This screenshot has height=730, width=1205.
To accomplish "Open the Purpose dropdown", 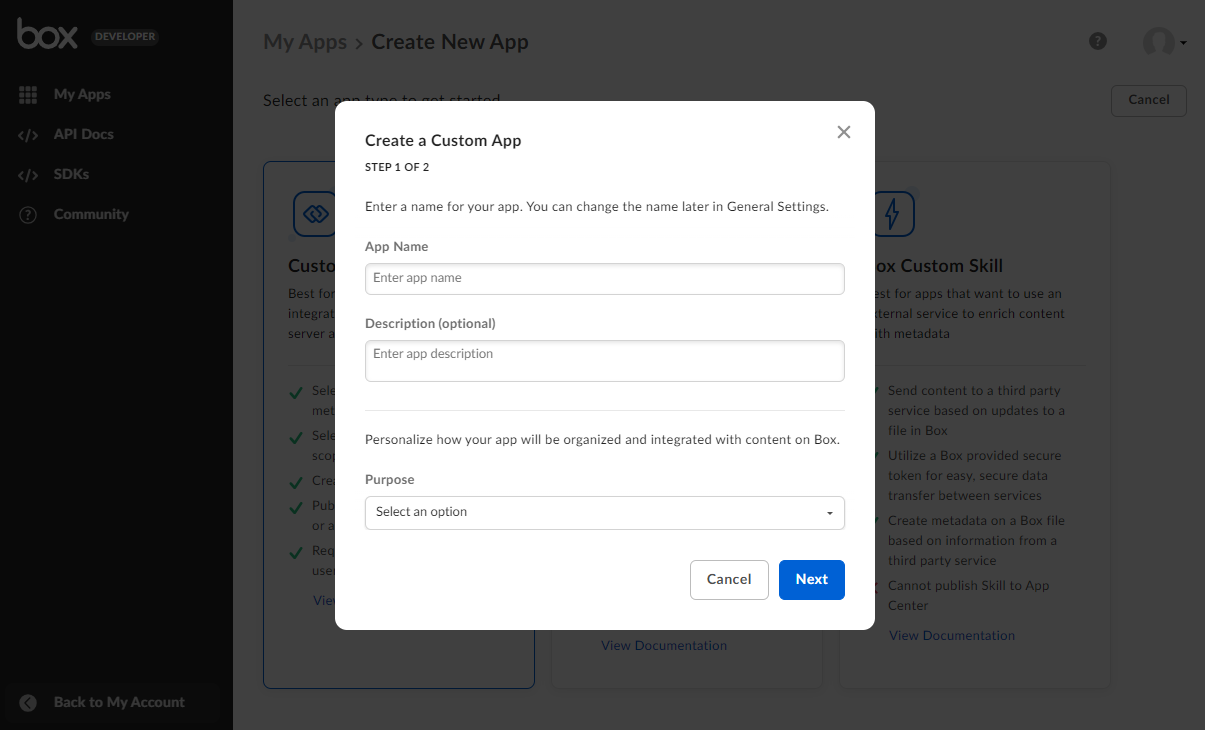I will pyautogui.click(x=604, y=512).
